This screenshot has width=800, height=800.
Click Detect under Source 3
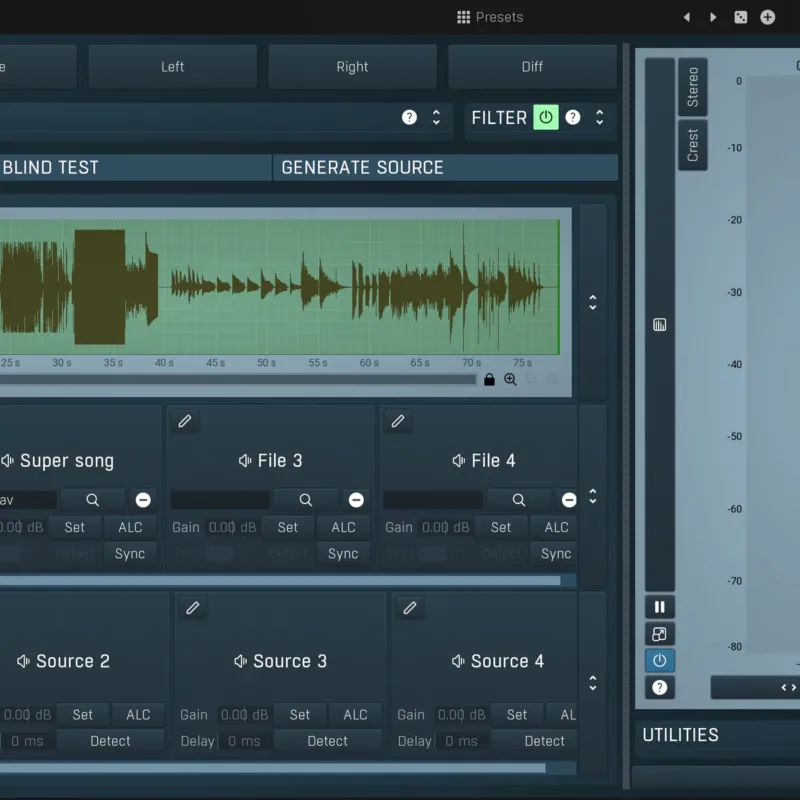pos(328,741)
